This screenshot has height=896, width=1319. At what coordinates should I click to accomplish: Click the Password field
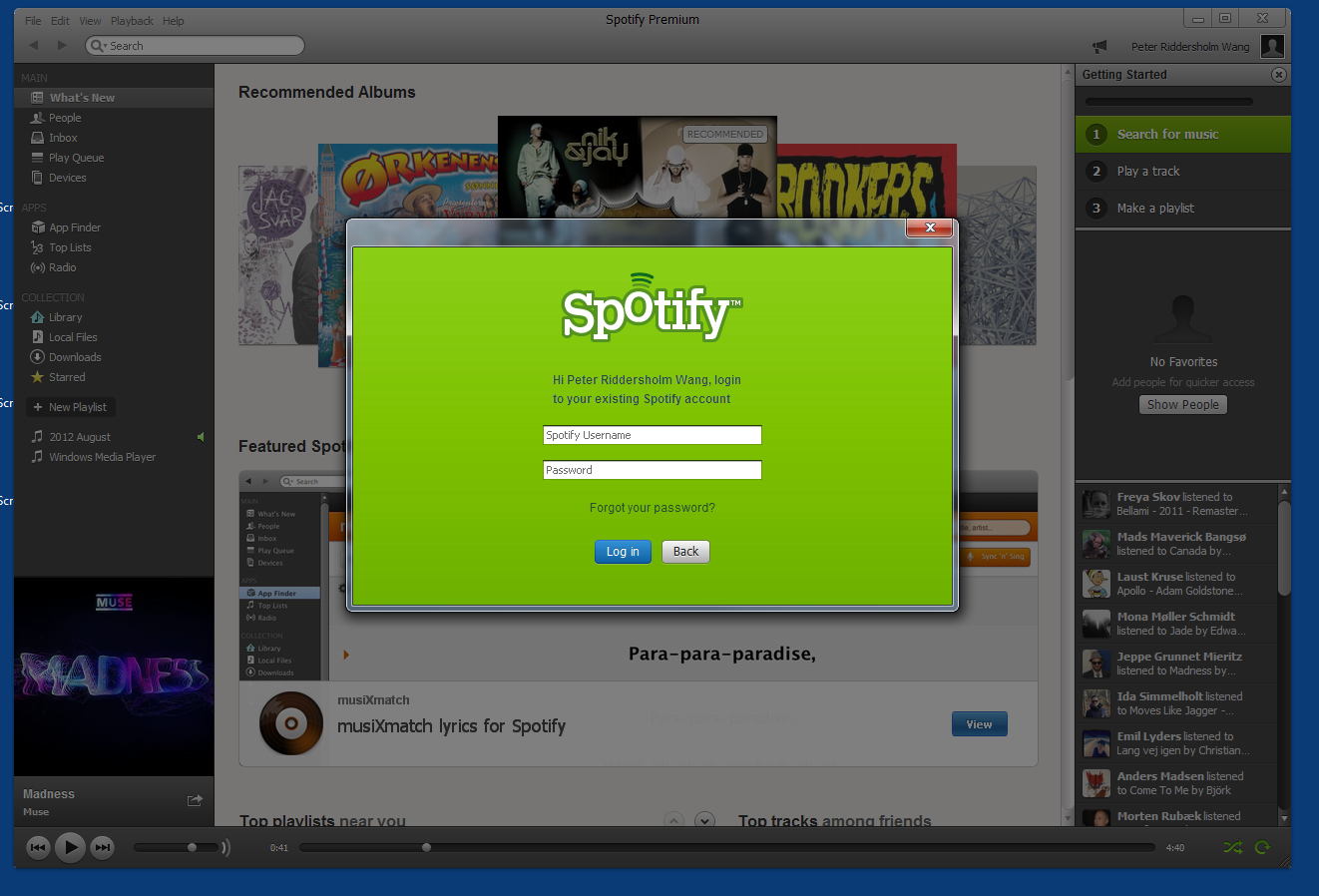coord(653,470)
